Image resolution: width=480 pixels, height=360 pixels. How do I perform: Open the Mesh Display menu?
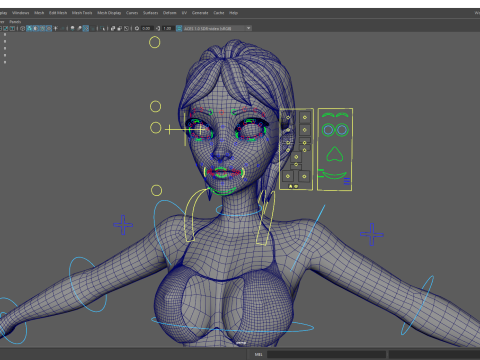[109, 13]
